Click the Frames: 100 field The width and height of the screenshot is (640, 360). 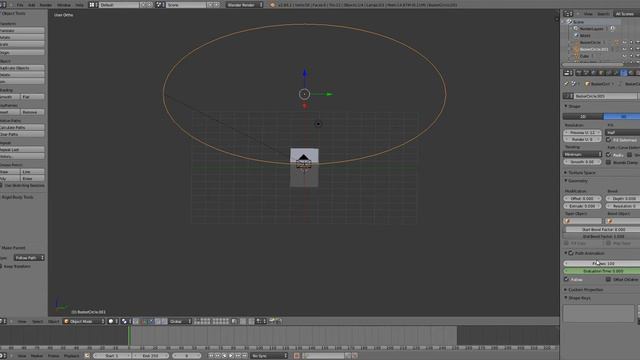[x=602, y=263]
